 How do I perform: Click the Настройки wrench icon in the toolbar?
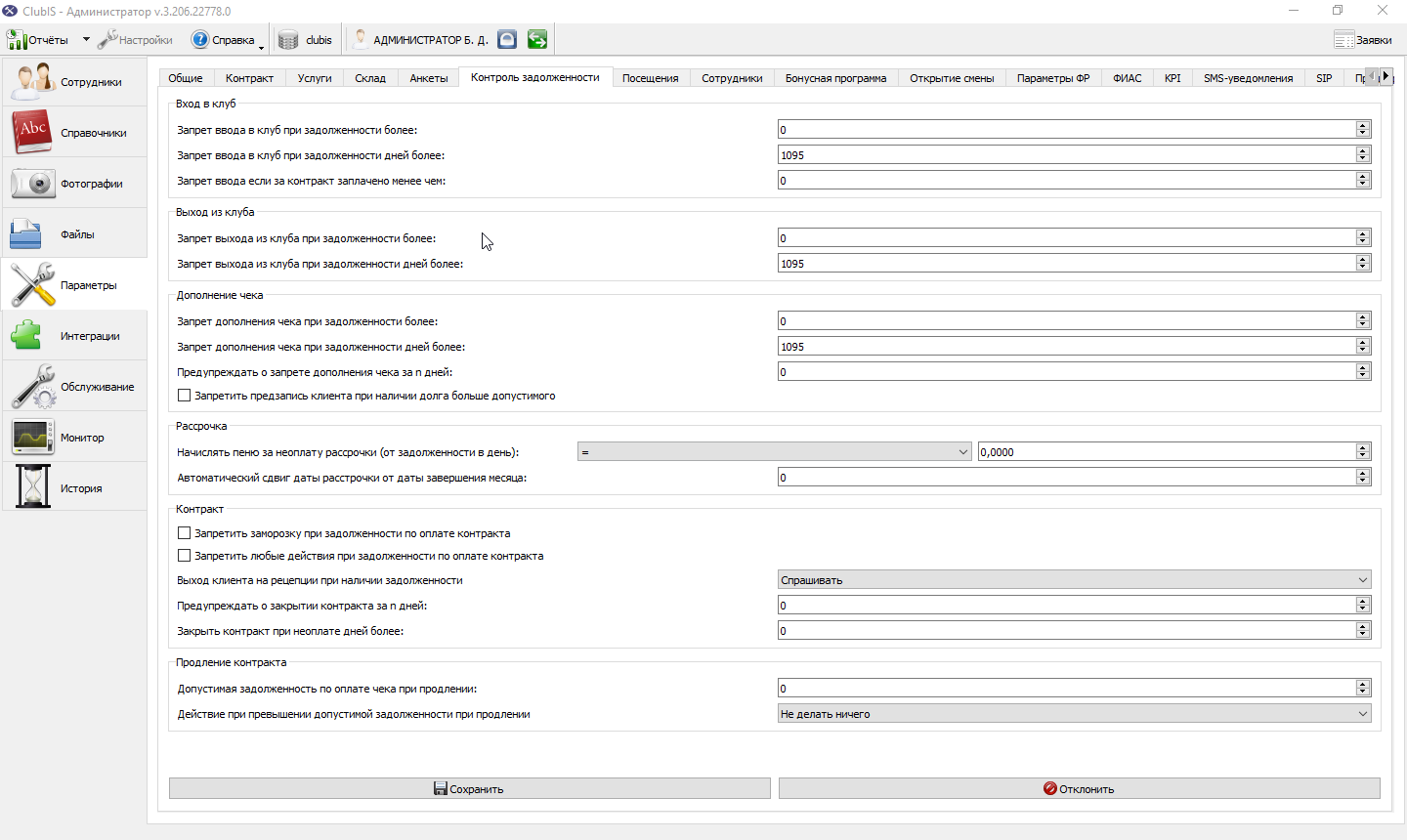107,39
